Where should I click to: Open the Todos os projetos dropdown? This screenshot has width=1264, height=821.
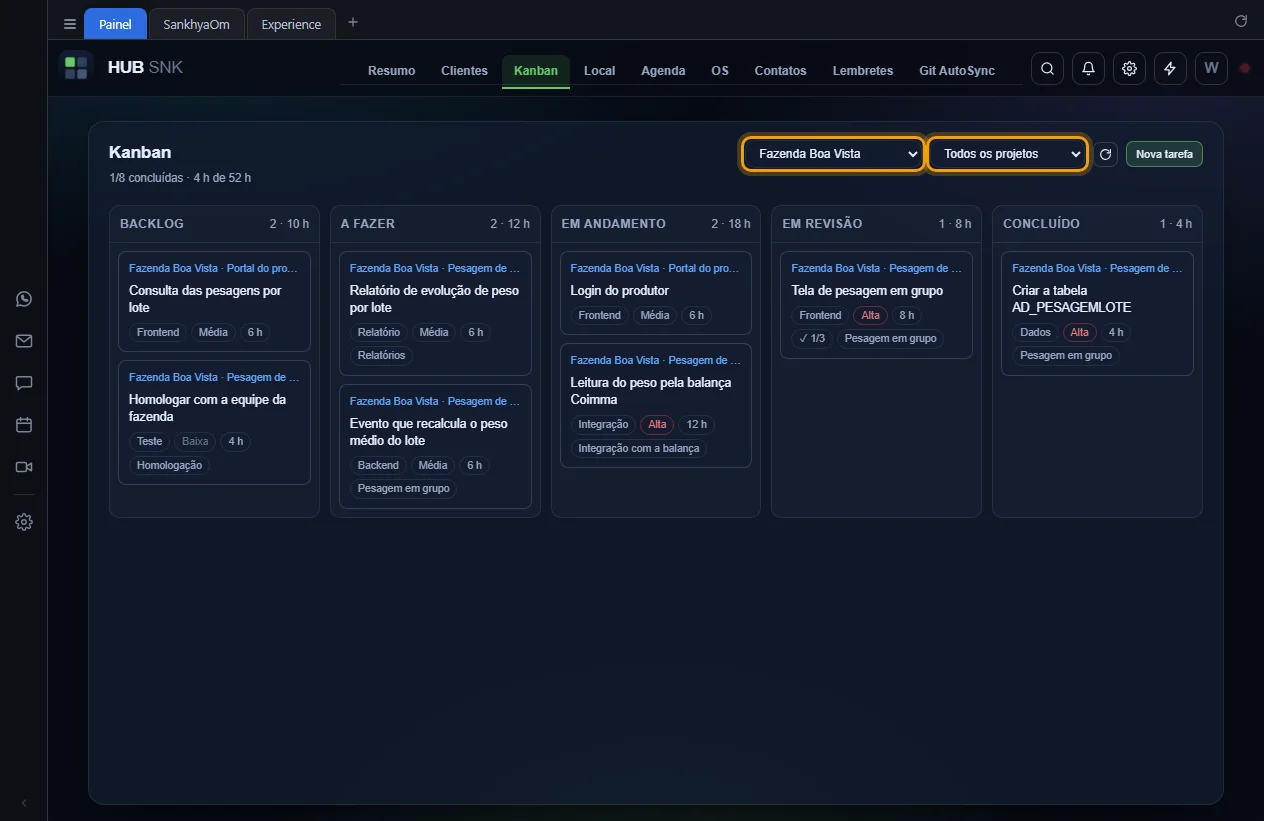(x=1007, y=154)
